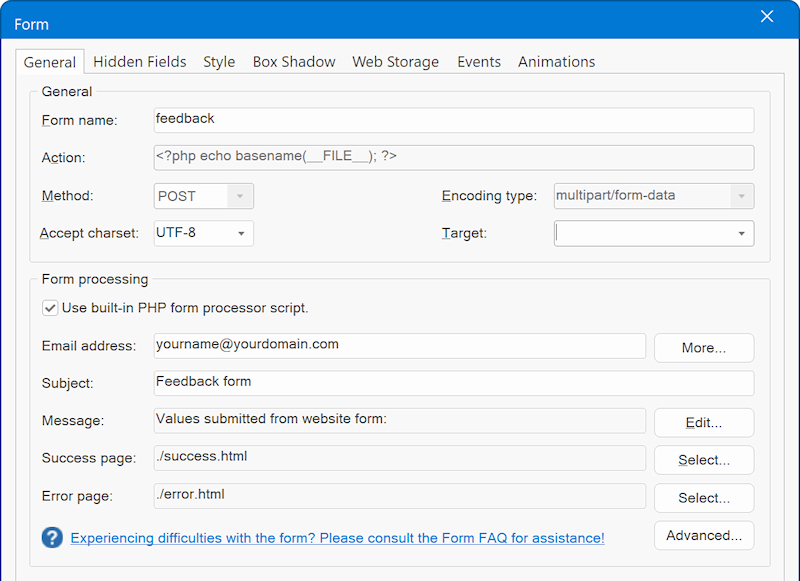Go to the Box Shadow tab
The image size is (800, 581).
pyautogui.click(x=294, y=62)
